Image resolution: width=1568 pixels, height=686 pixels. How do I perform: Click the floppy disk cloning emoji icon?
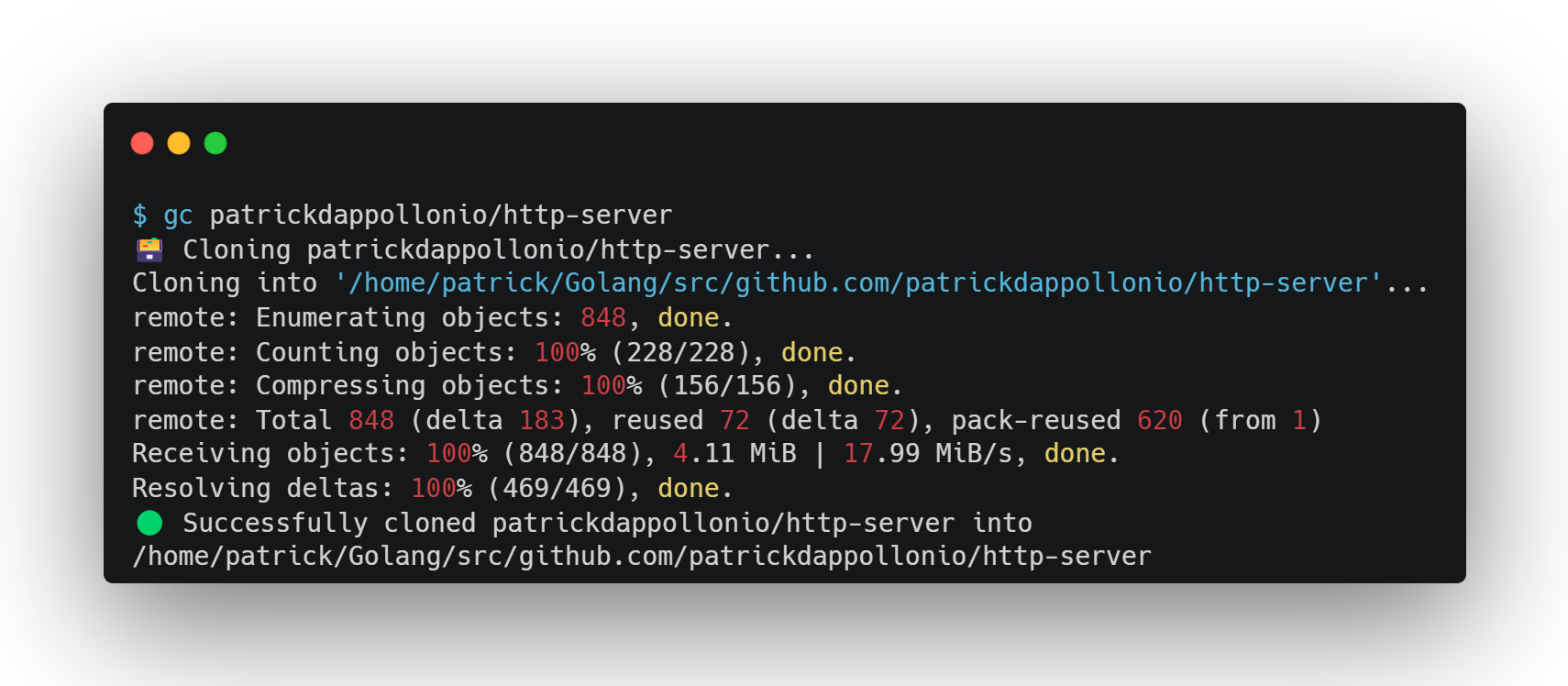pos(149,249)
